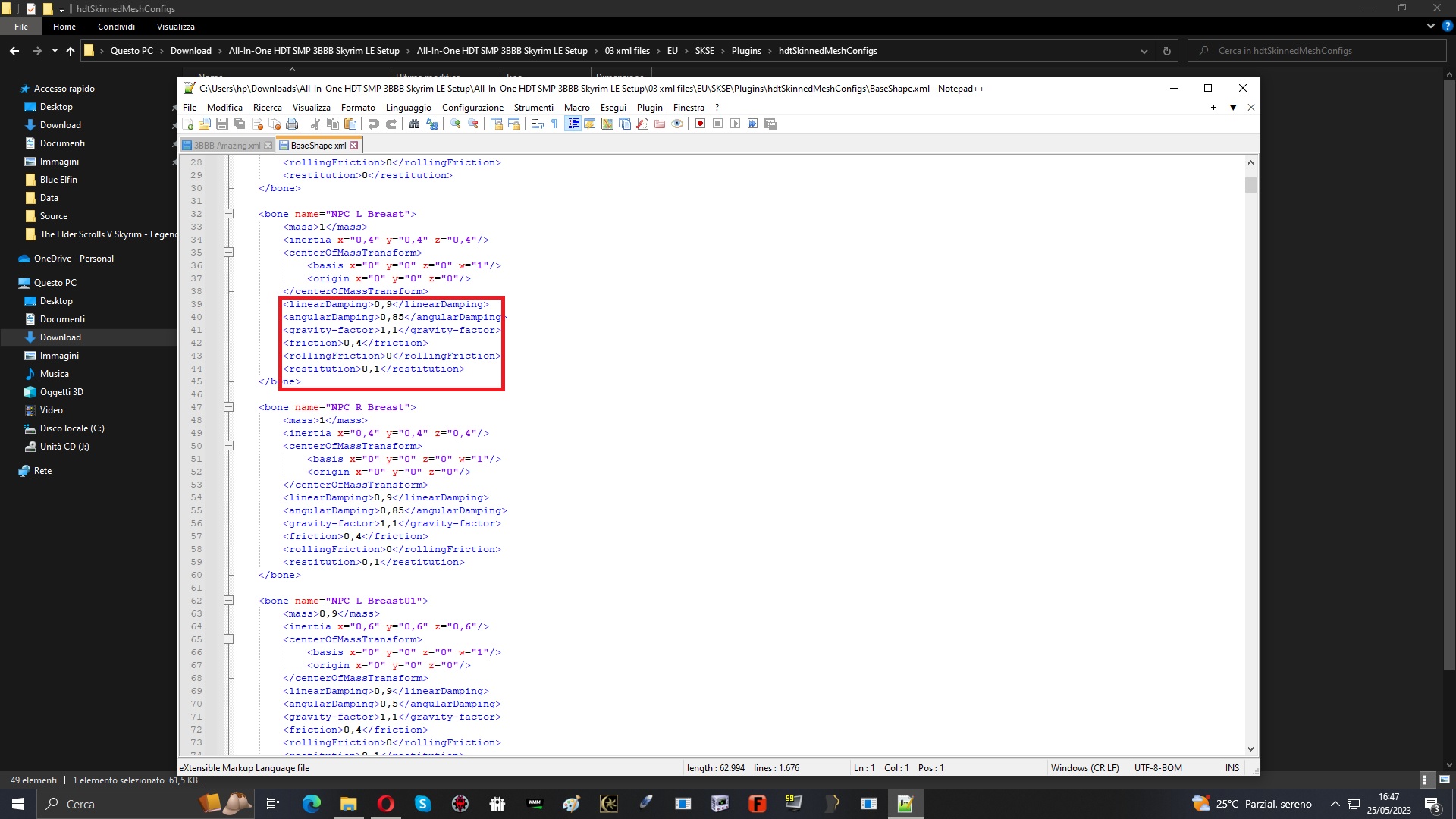
Task: Collapse centerOfMassTransform fold at line 50
Action: pyautogui.click(x=228, y=446)
